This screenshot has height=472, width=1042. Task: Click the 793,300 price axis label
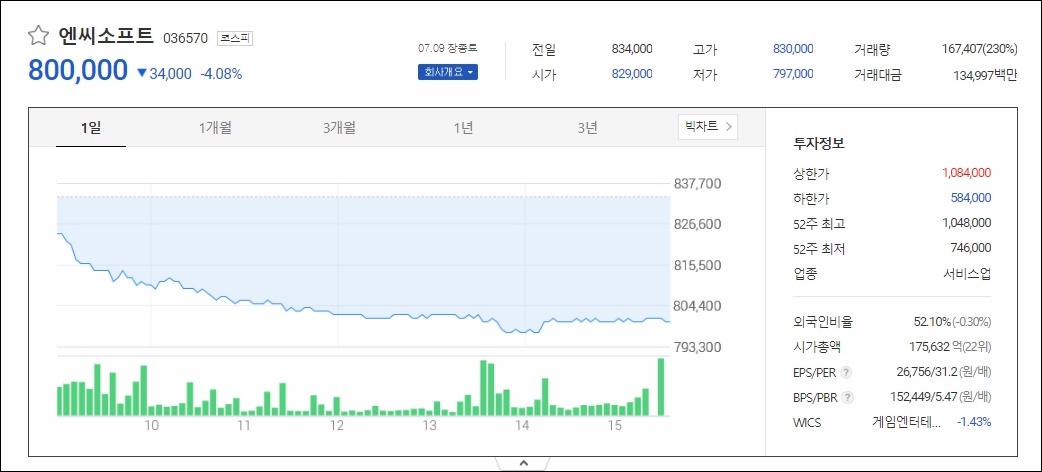[x=698, y=347]
